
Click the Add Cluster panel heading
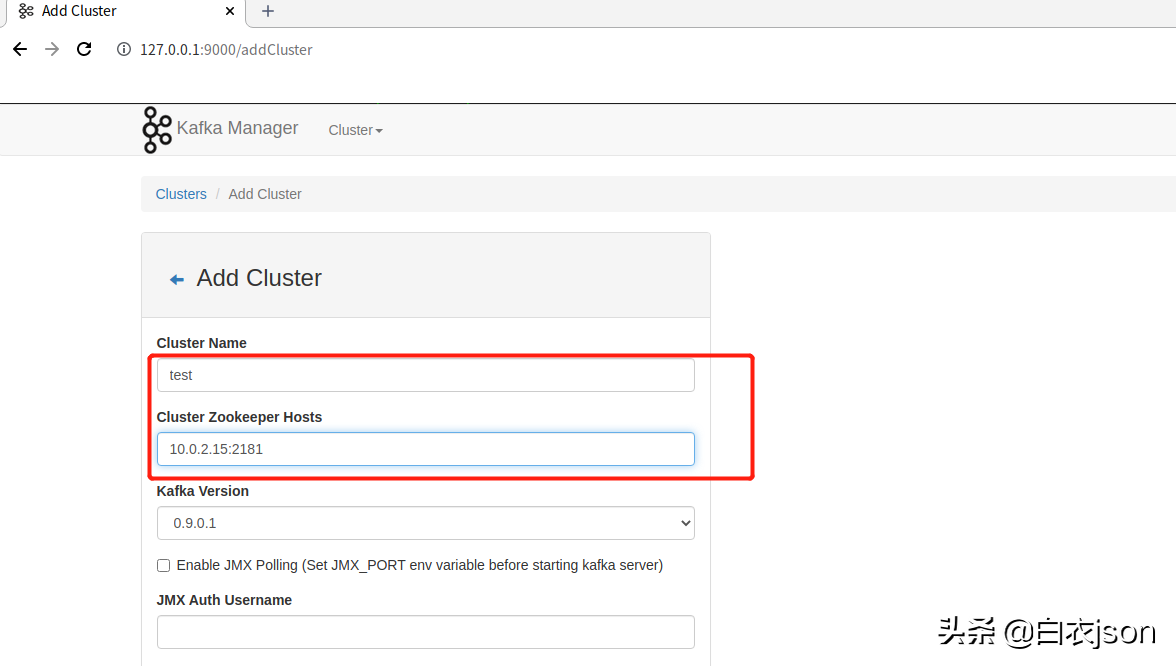click(x=259, y=278)
